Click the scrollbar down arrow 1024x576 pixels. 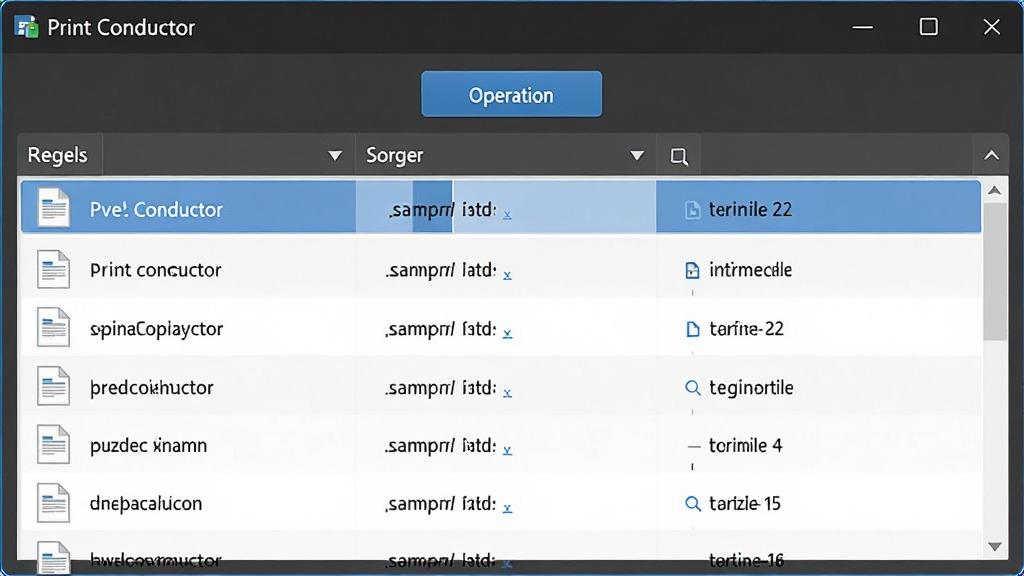(995, 547)
